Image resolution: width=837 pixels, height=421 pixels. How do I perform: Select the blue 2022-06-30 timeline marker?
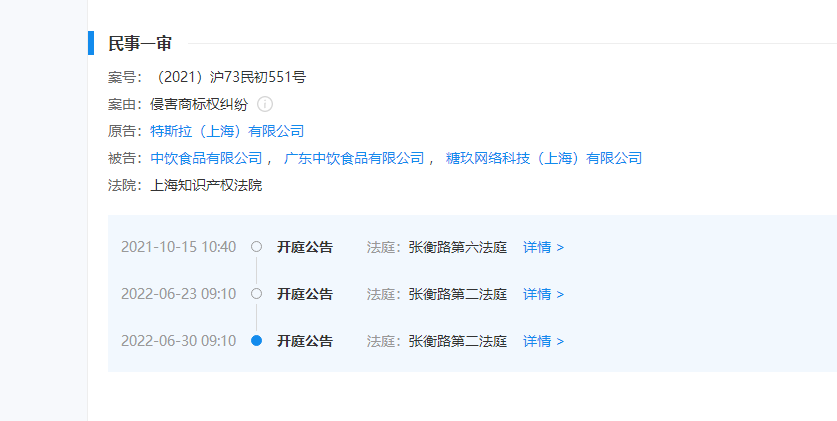point(257,340)
